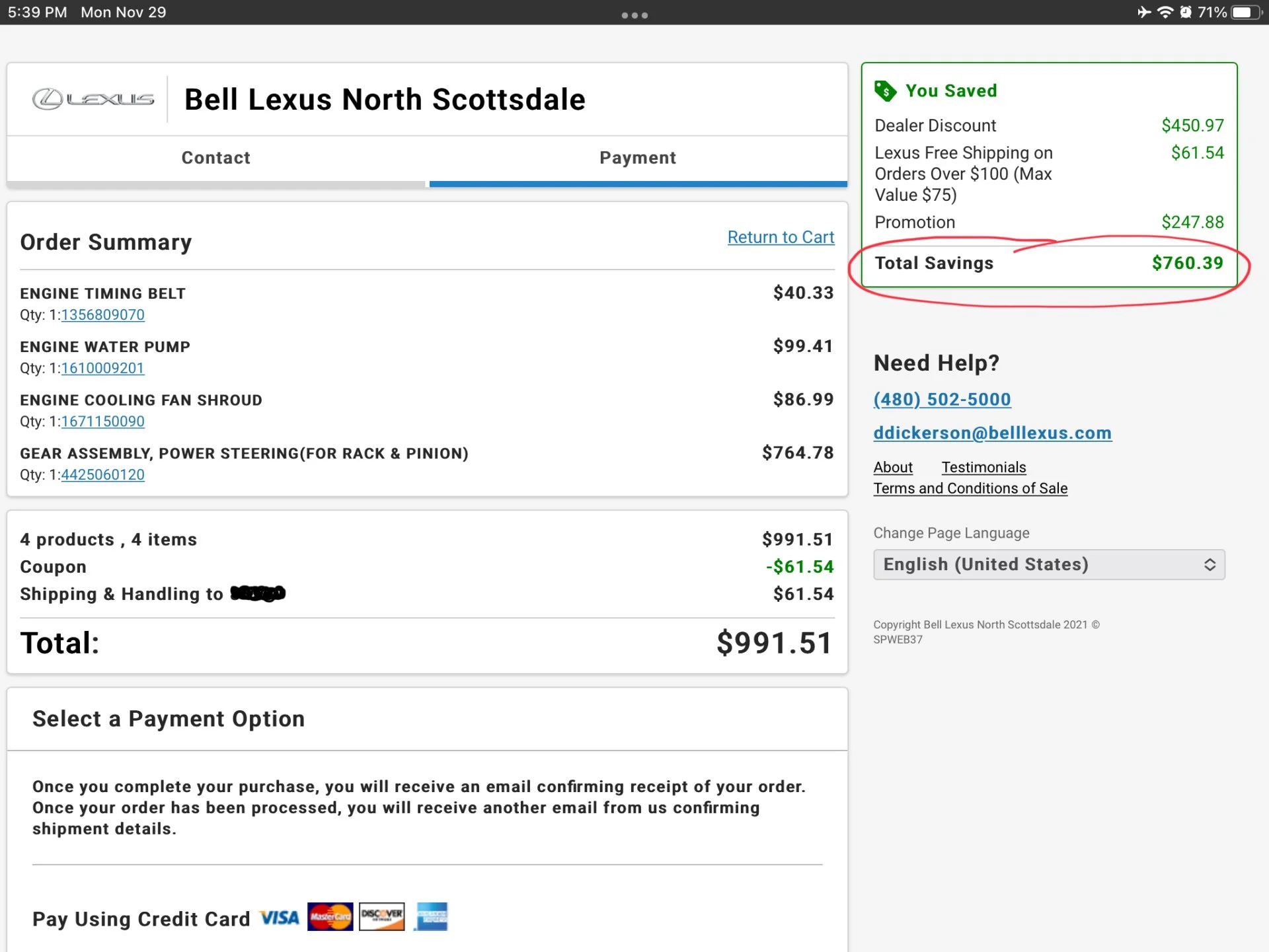Image resolution: width=1269 pixels, height=952 pixels.
Task: Click the Lexus logo
Action: 93,99
